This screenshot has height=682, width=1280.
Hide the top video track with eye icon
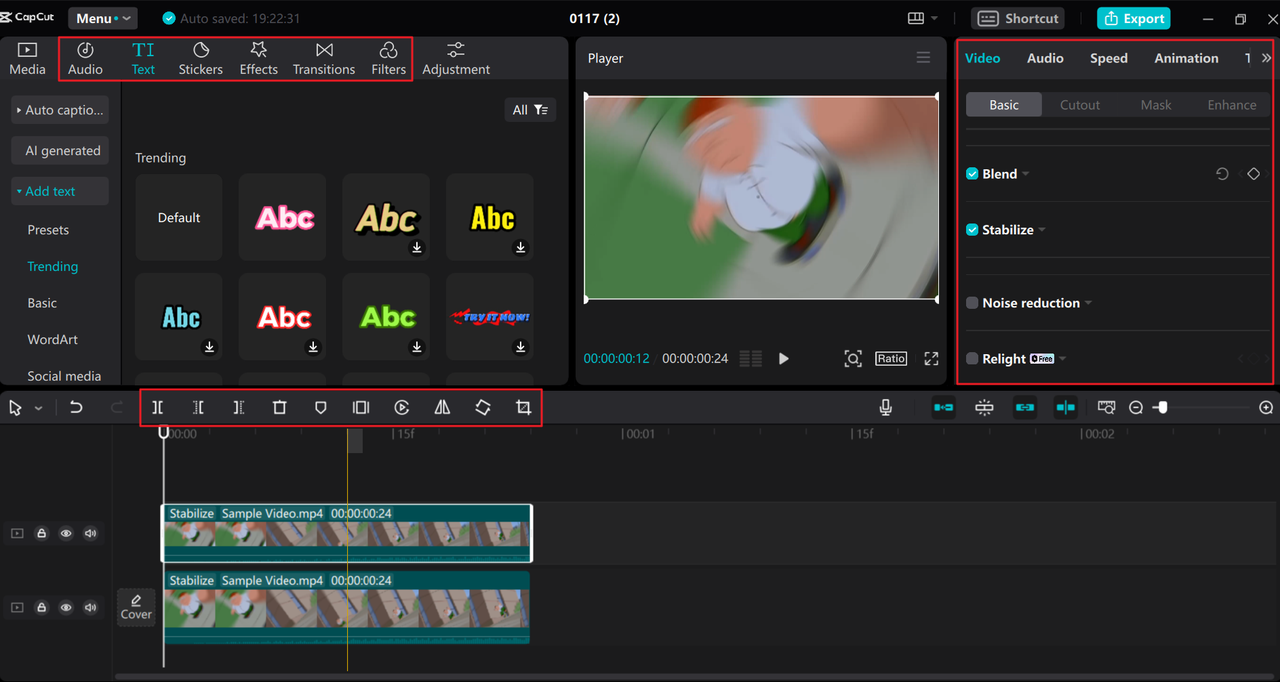[x=66, y=533]
